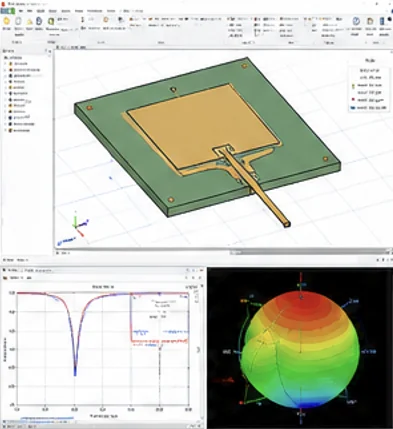393x429 pixels.
Task: Click the x-axis label below the plot
Action: 103,416
